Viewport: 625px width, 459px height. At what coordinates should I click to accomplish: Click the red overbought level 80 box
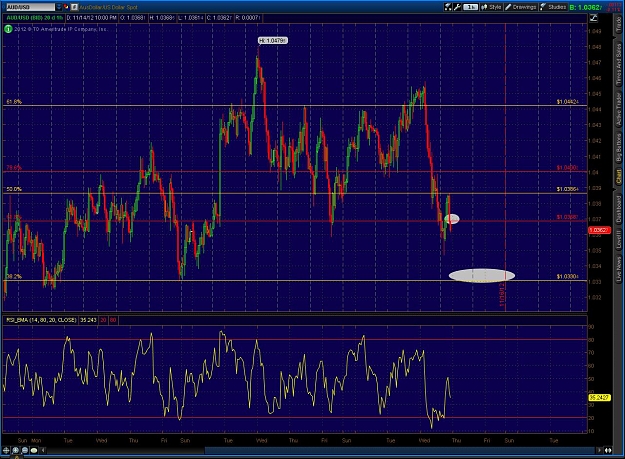click(x=113, y=320)
